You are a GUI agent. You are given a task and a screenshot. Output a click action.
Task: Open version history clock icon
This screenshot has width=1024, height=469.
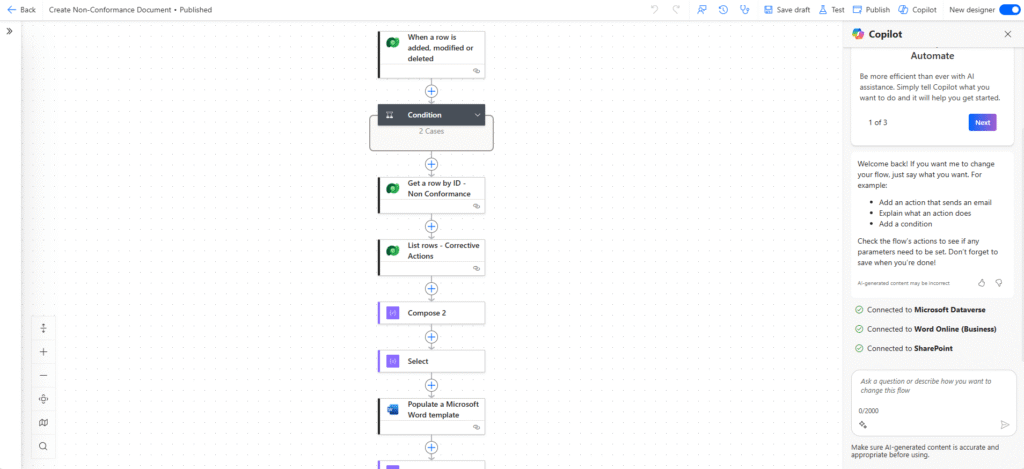pos(723,9)
